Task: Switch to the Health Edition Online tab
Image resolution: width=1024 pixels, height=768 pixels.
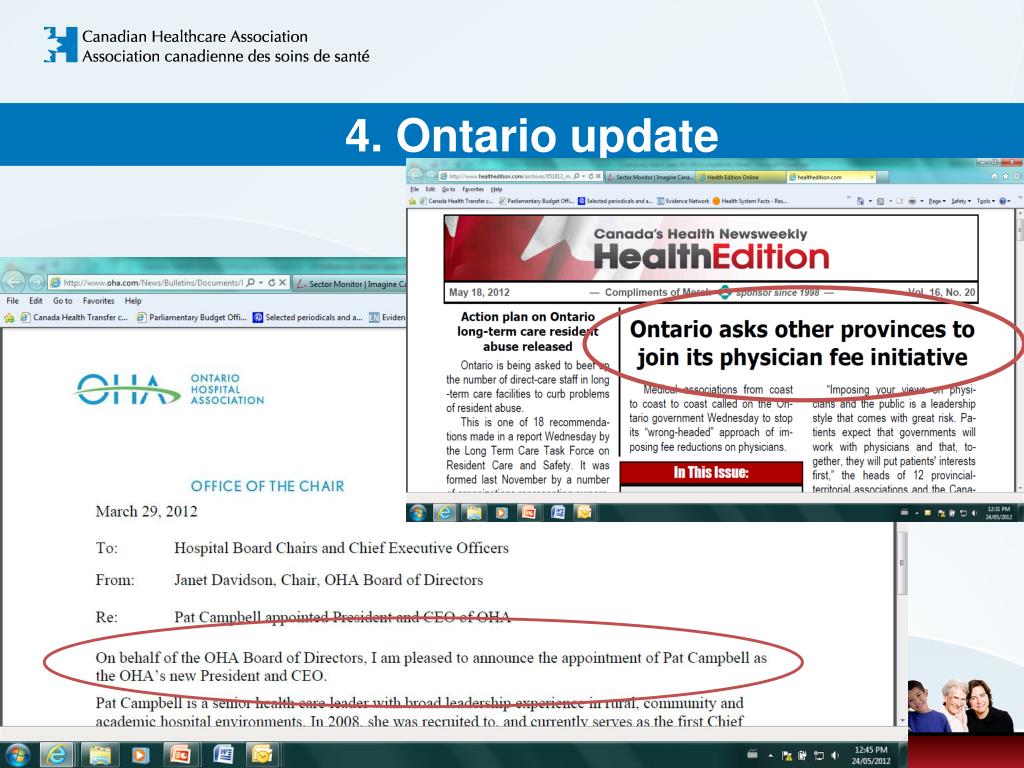Action: [740, 177]
